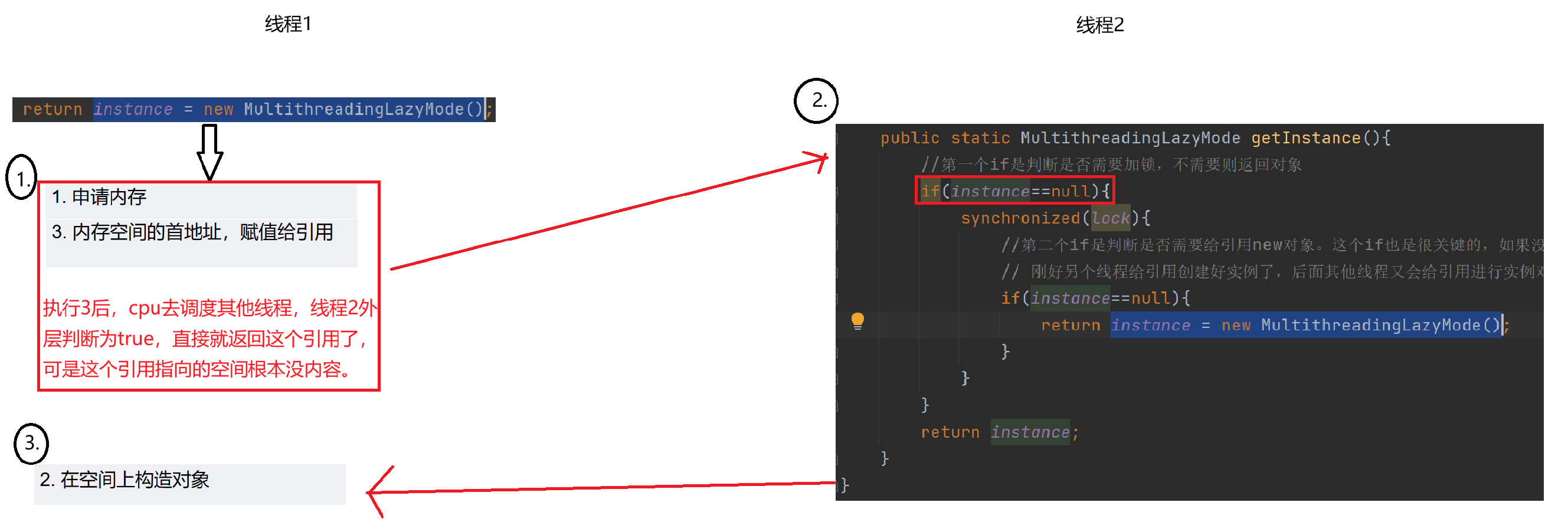Click the return instance; line at bottom
1568x522 pixels.
pos(999,432)
